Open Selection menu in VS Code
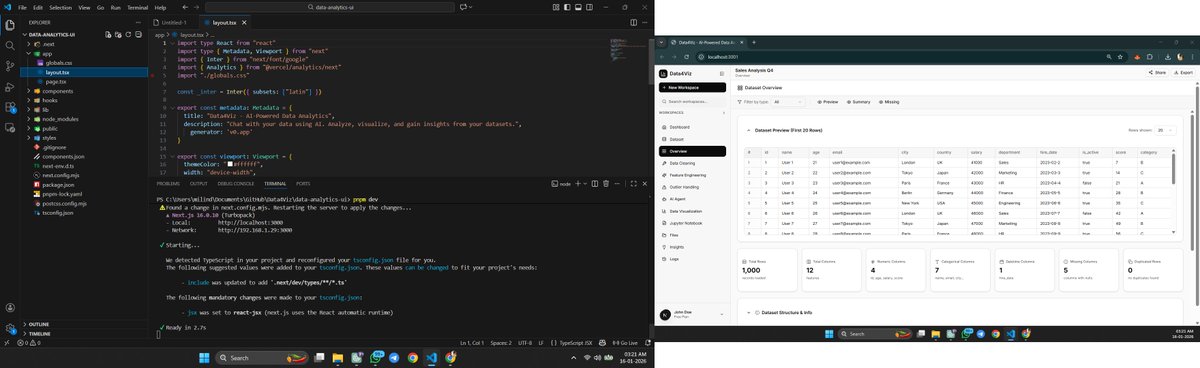This screenshot has width=1200, height=368. click(x=61, y=7)
